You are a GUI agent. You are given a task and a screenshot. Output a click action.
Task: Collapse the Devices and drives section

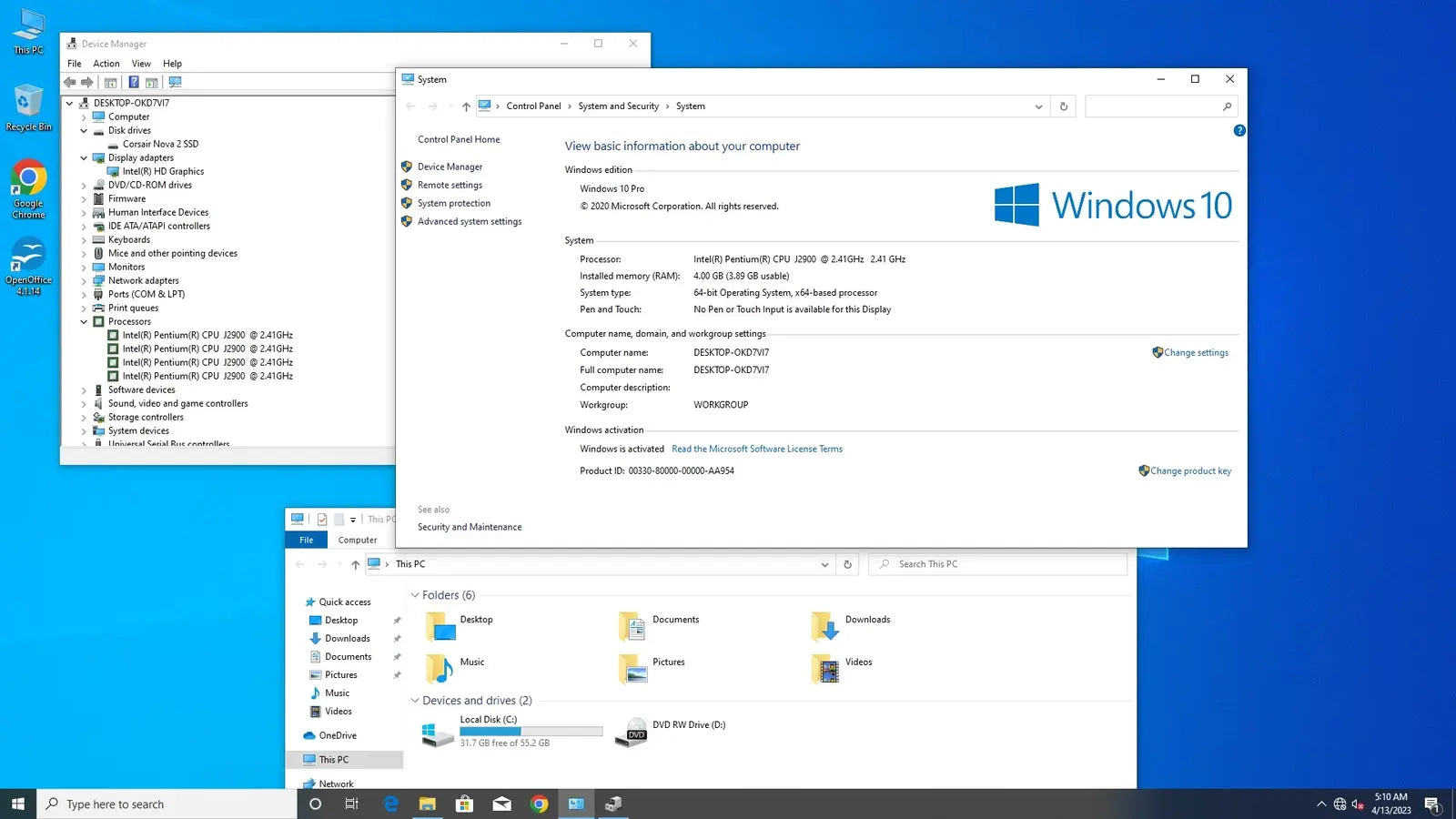pos(415,701)
